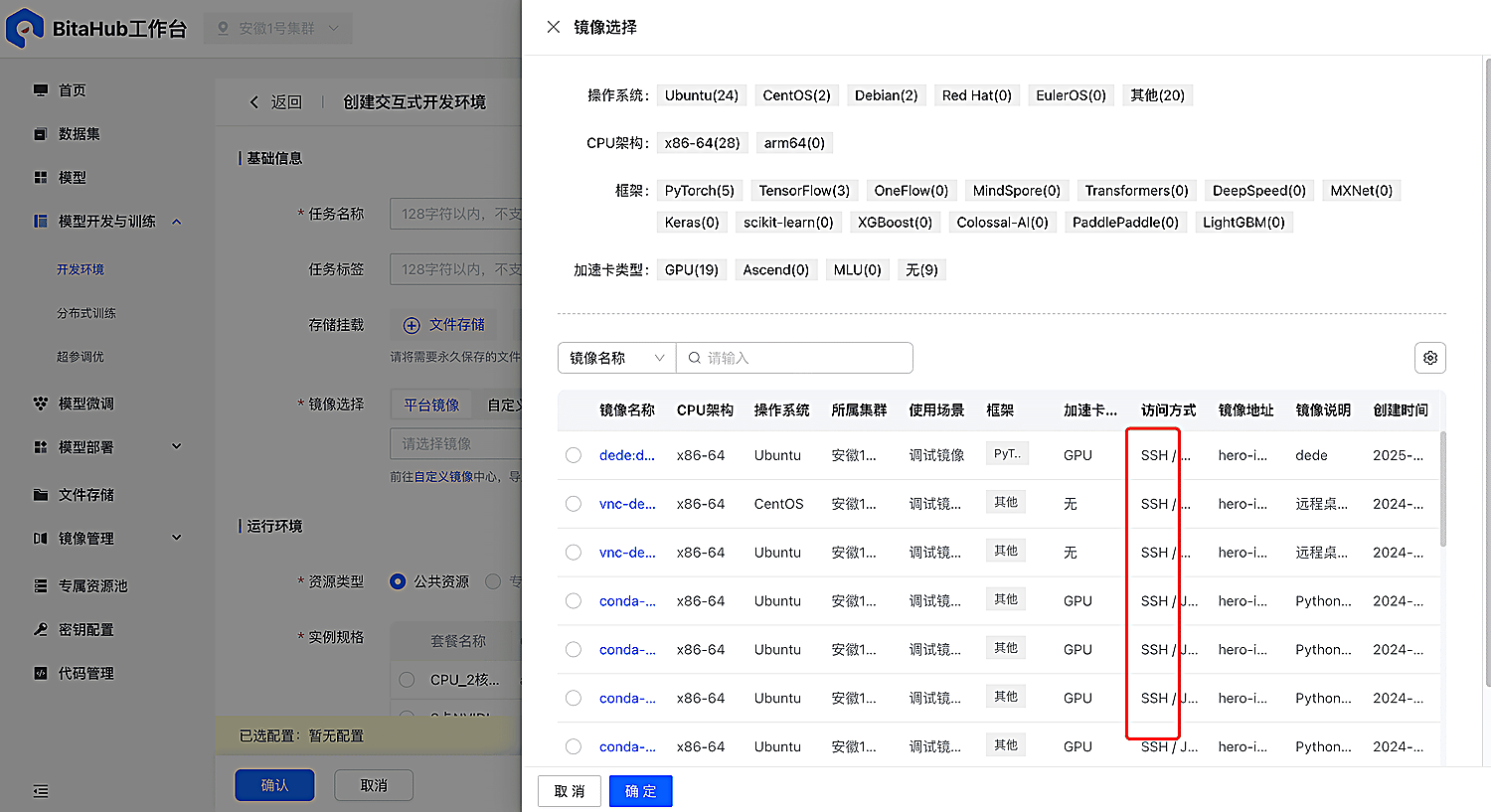Click the 返回 back arrow
Viewport: 1491px width, 812px height.
254,102
